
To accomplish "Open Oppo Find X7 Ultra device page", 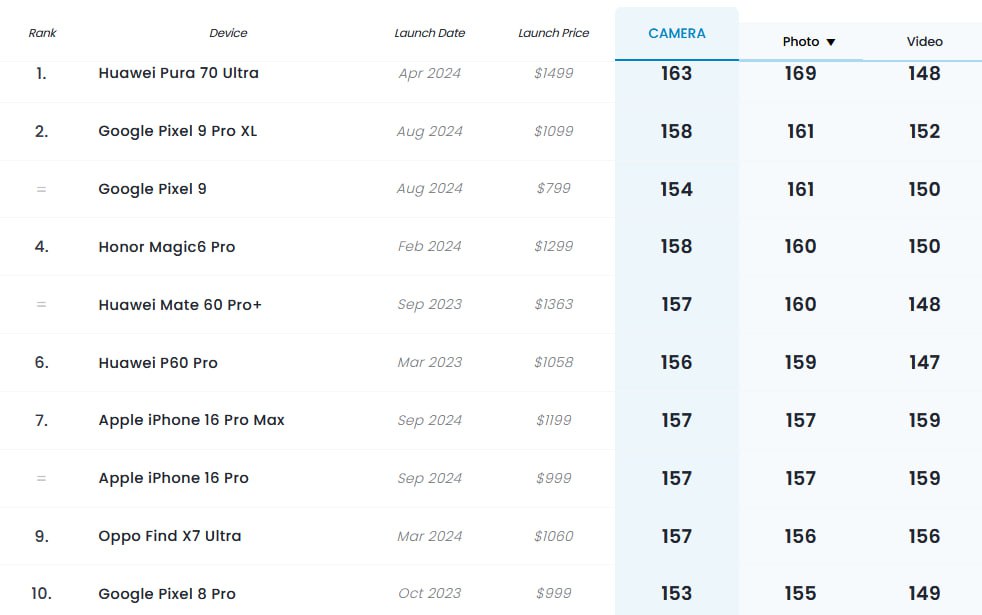I will pyautogui.click(x=170, y=536).
